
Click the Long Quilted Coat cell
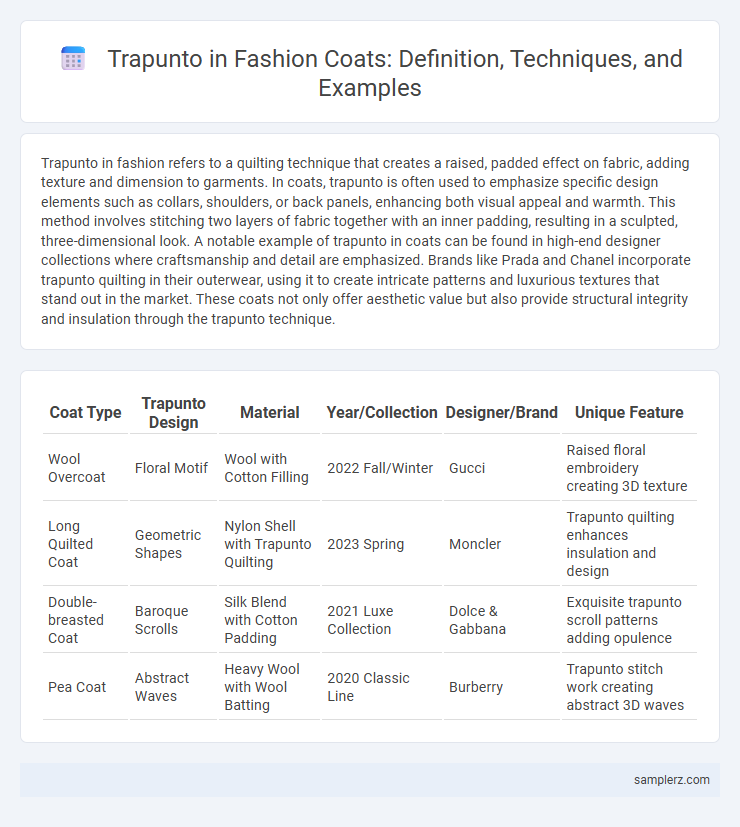point(85,544)
